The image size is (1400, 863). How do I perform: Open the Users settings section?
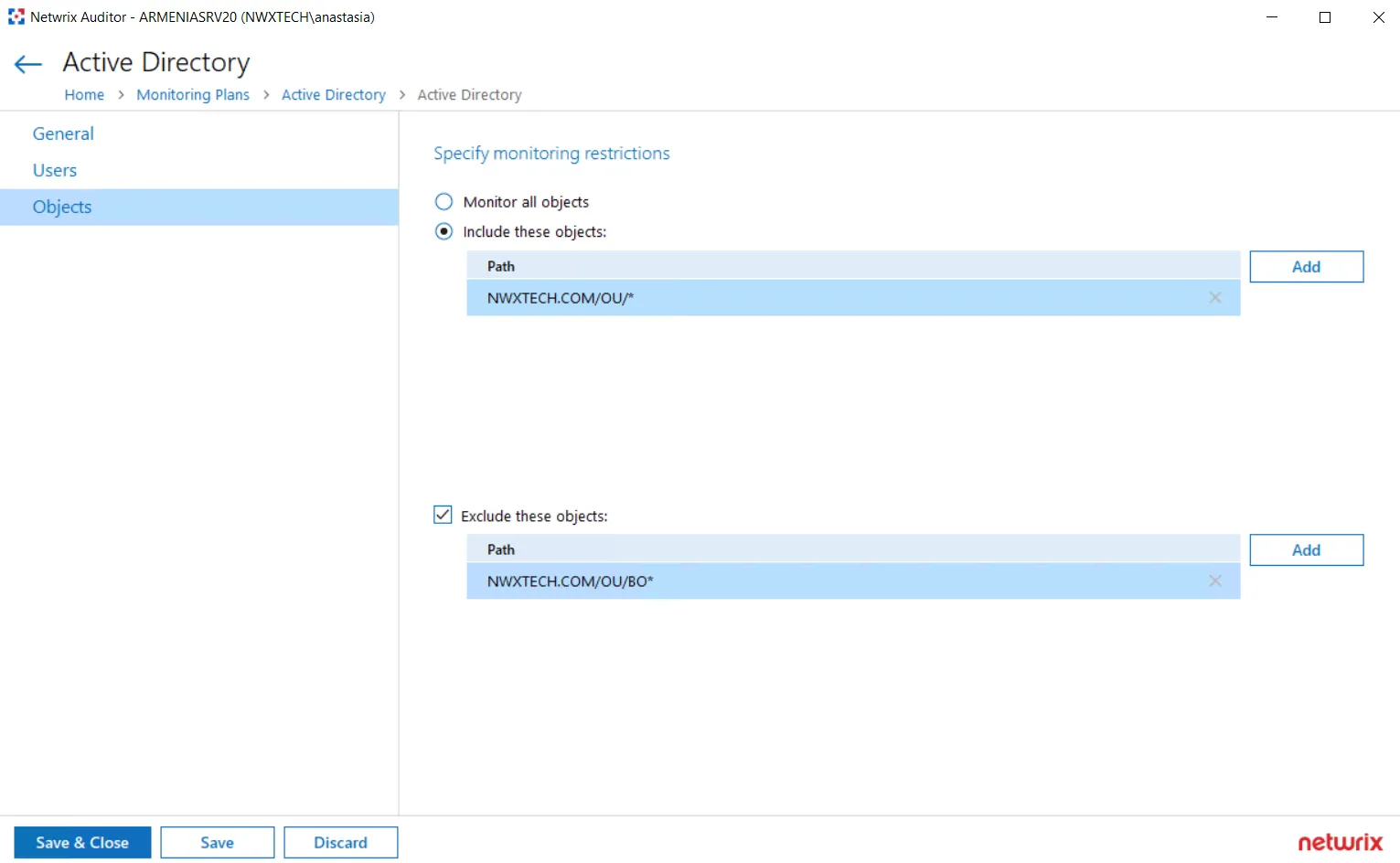(55, 170)
